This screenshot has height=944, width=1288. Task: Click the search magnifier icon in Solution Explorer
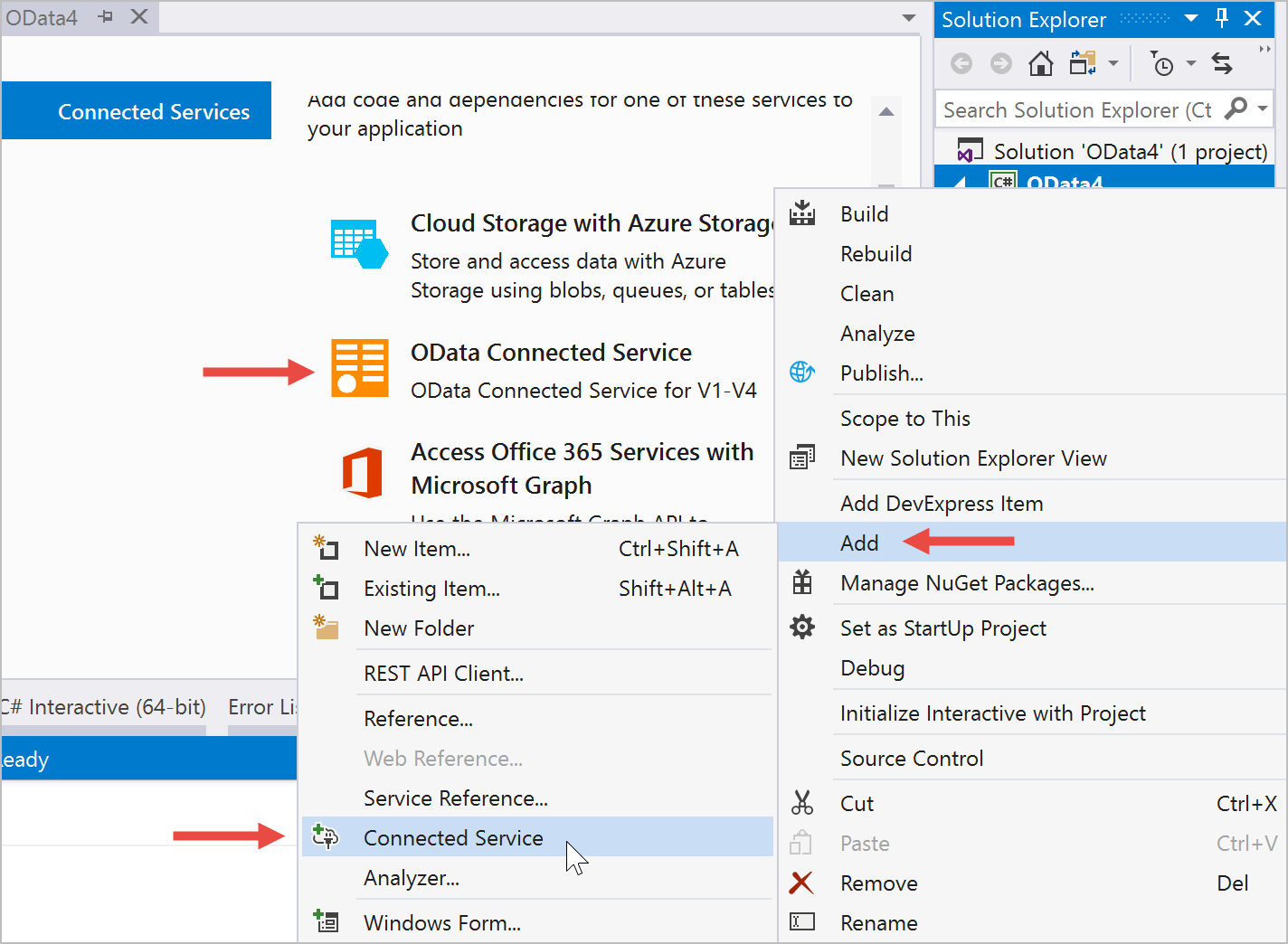coord(1236,109)
